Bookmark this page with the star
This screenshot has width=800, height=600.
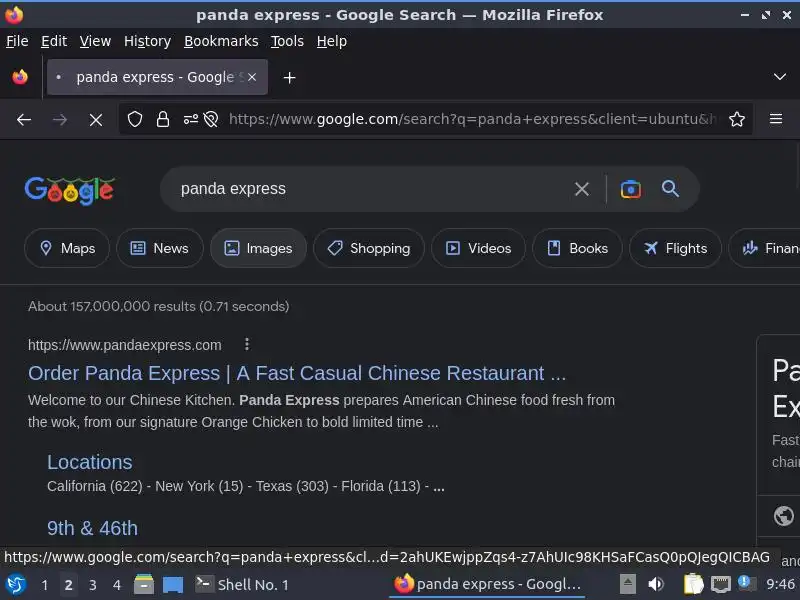coord(737,119)
